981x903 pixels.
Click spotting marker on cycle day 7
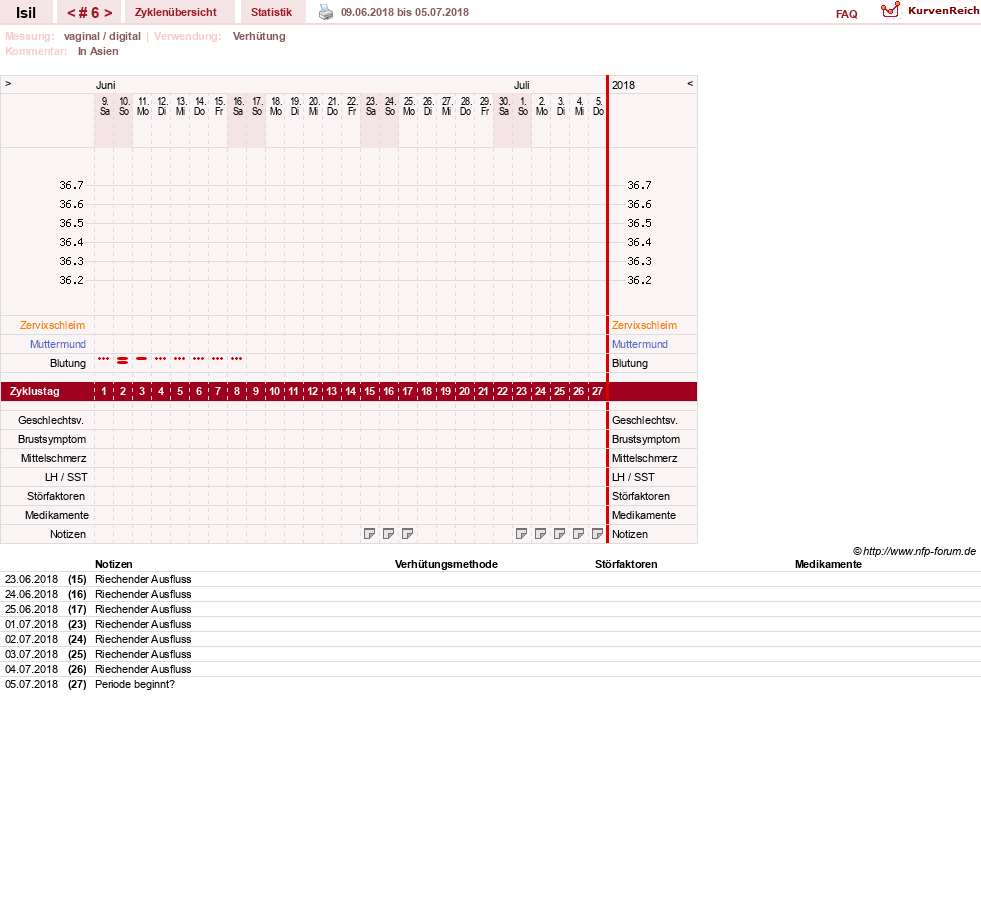tap(218, 359)
